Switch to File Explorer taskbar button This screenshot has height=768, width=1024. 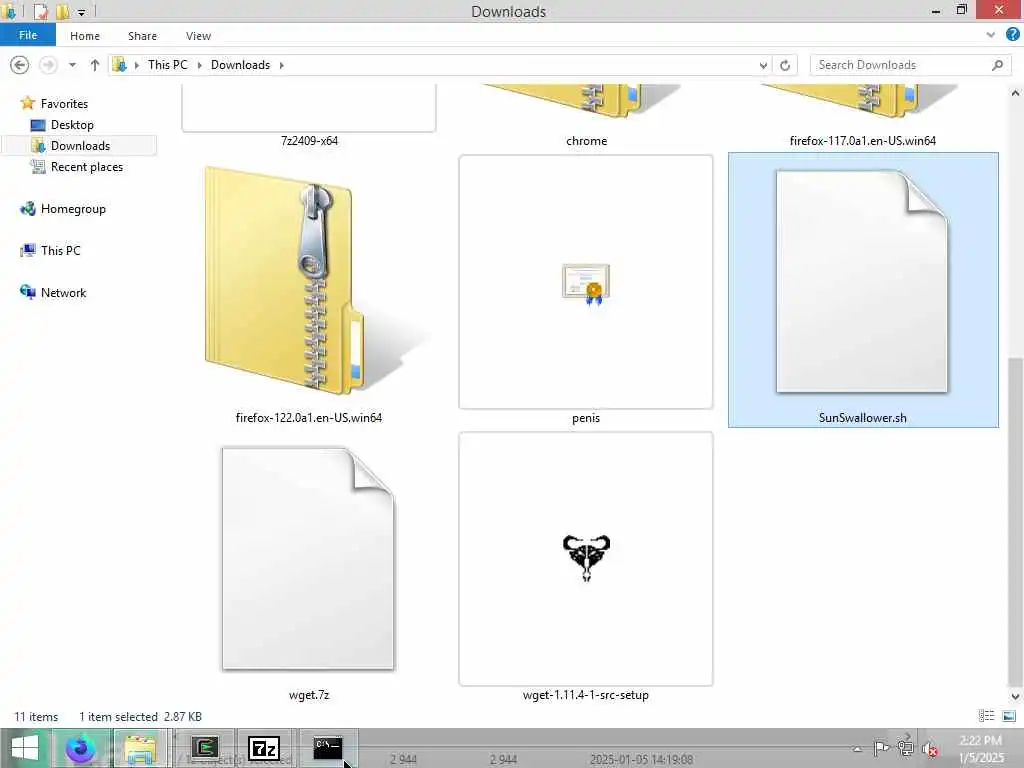point(140,748)
